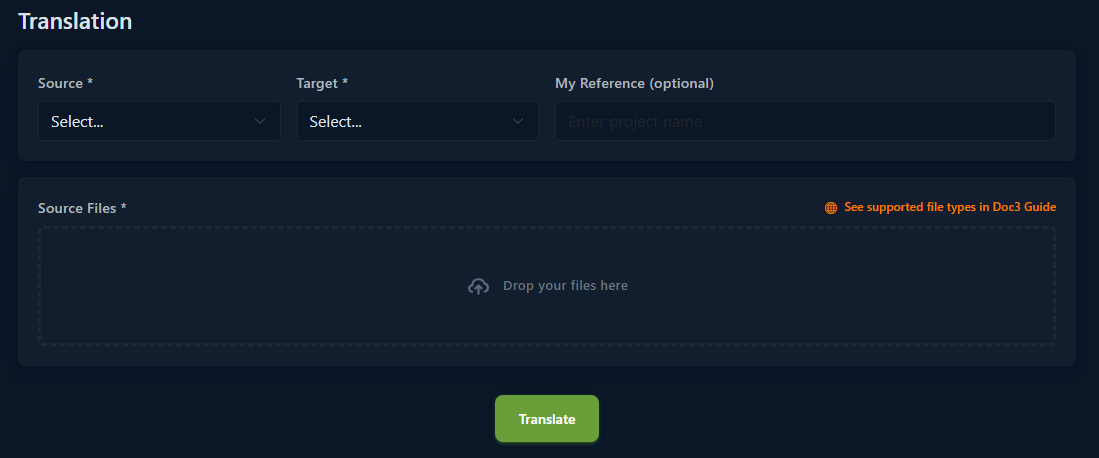Click the 'Target *' field label
Image resolution: width=1099 pixels, height=458 pixels.
click(322, 84)
